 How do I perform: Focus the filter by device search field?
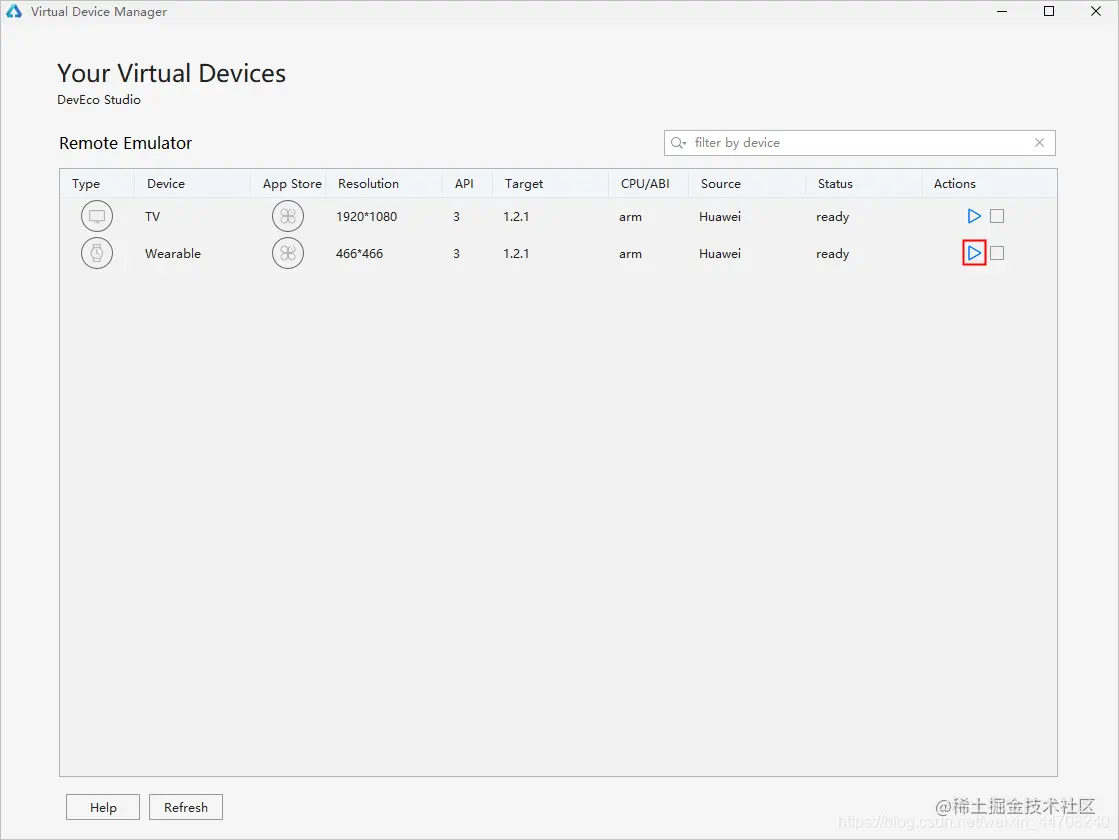(x=859, y=143)
